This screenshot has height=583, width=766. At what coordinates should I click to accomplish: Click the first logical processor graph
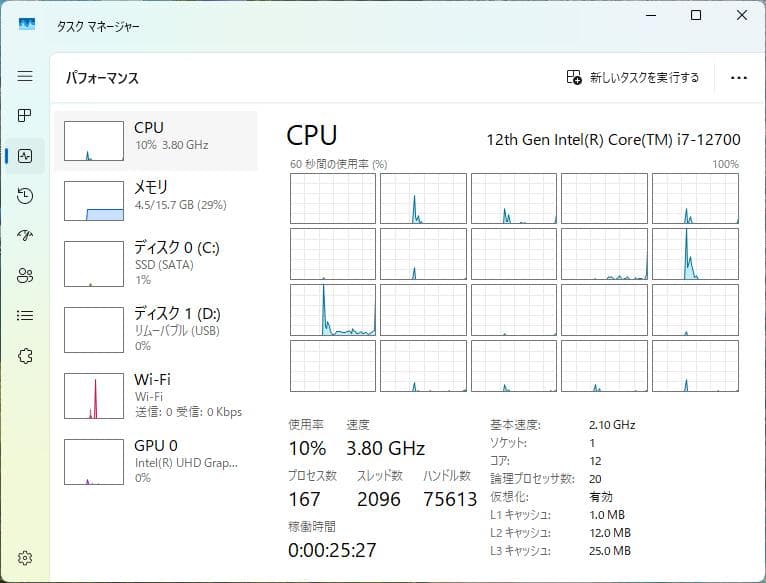pyautogui.click(x=333, y=198)
